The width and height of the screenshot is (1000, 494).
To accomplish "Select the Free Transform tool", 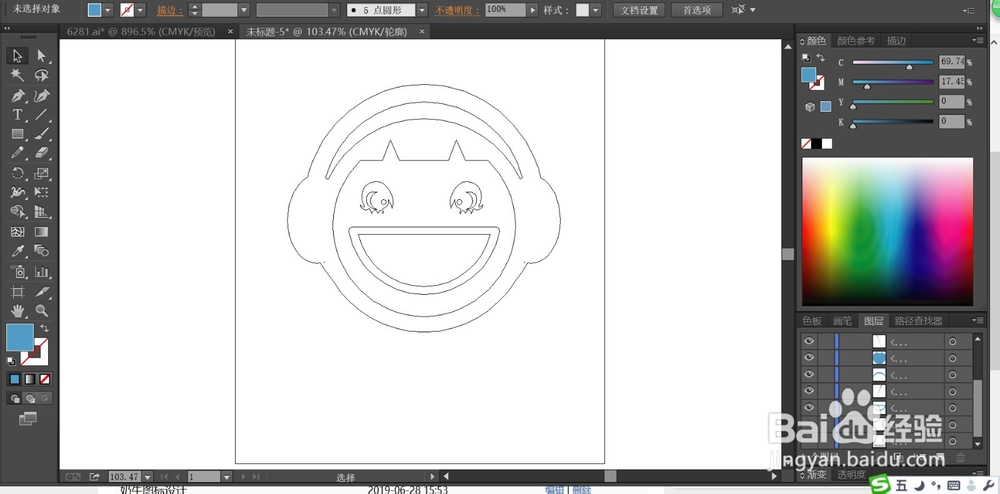I will [x=41, y=192].
